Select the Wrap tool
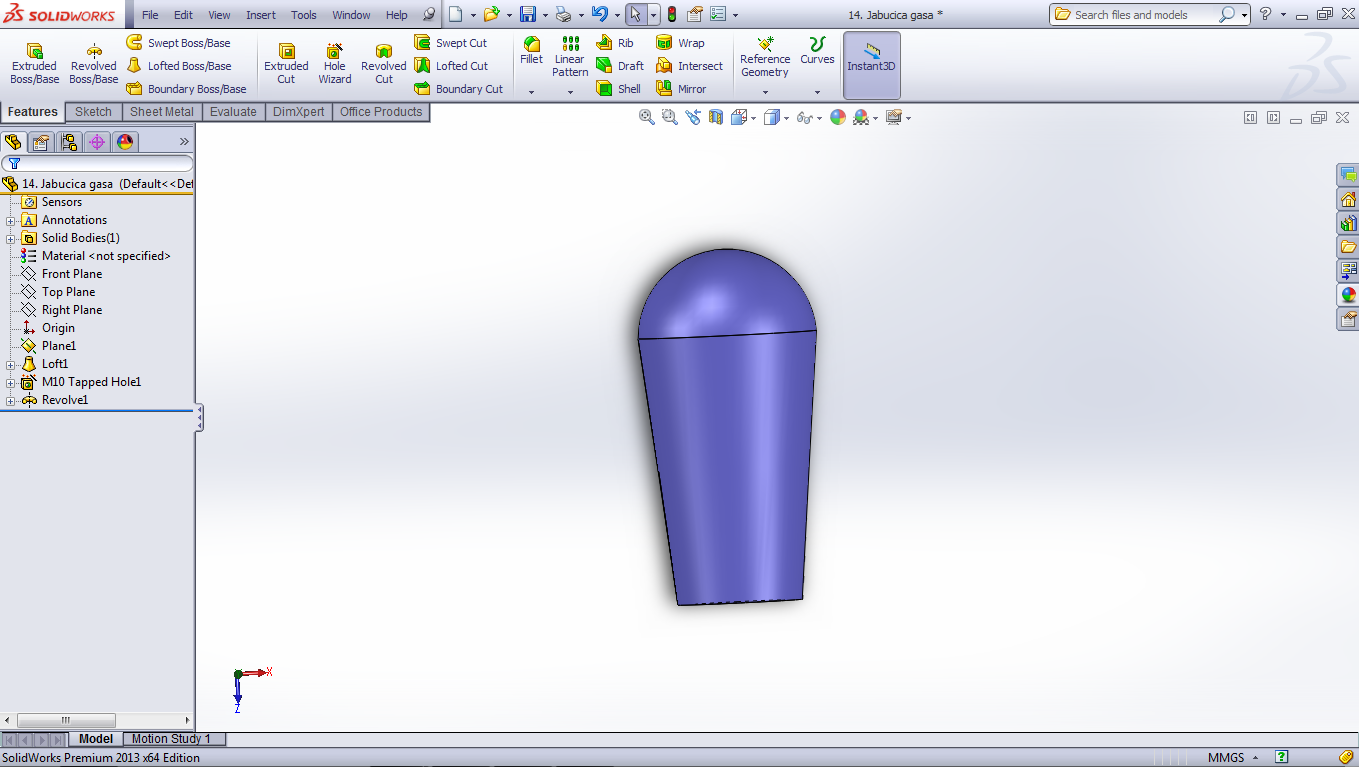This screenshot has height=767, width=1359. pos(680,43)
